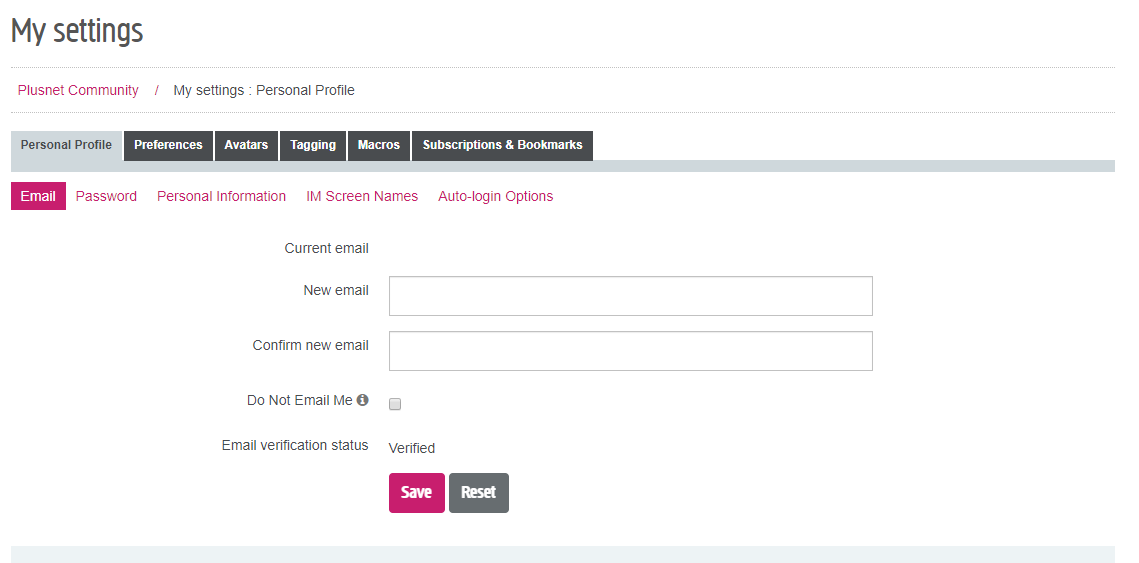Select the Personal Profile tab
Image resolution: width=1139 pixels, height=563 pixels.
[x=66, y=145]
